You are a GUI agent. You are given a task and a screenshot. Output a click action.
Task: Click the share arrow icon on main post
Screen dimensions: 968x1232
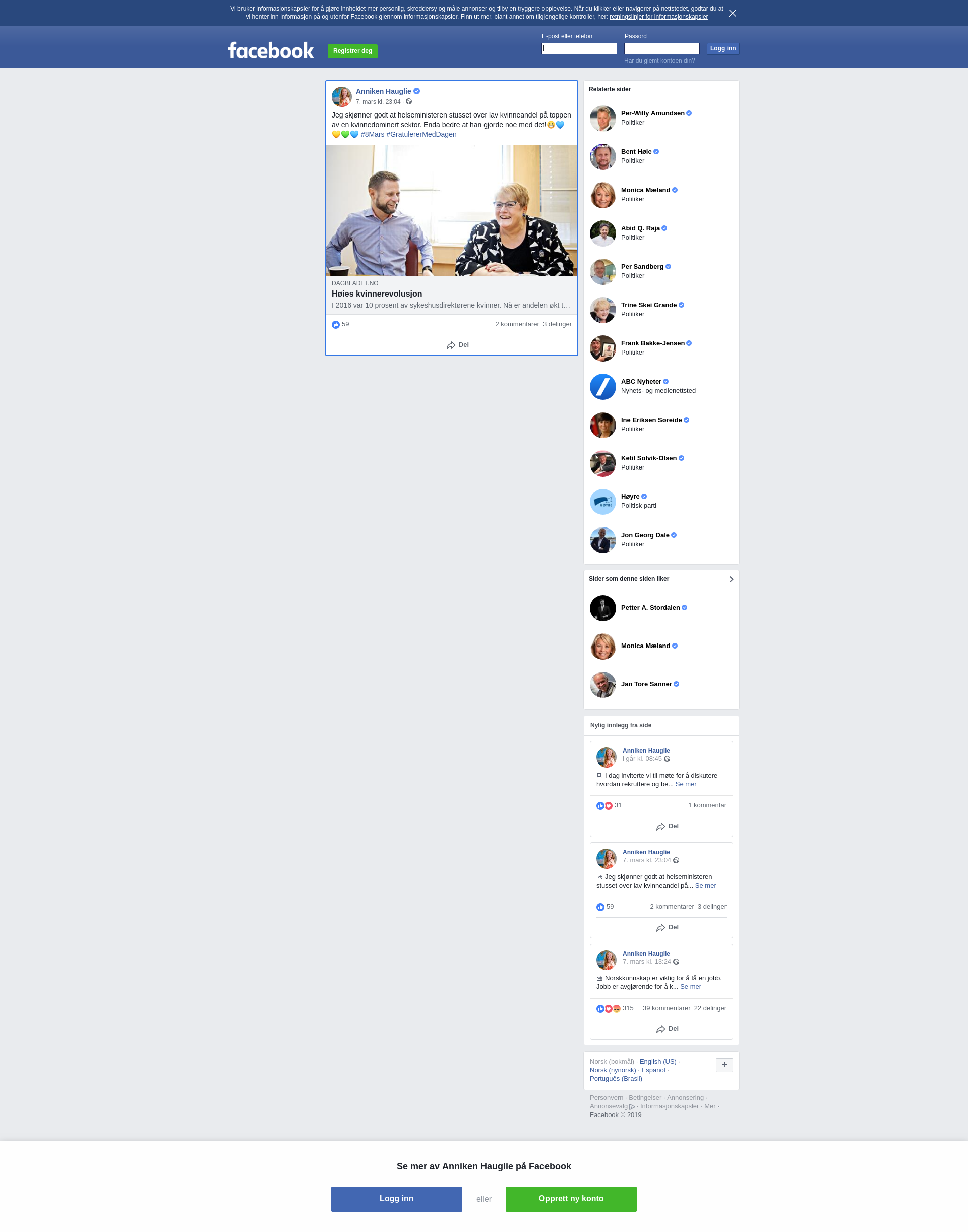[x=451, y=345]
